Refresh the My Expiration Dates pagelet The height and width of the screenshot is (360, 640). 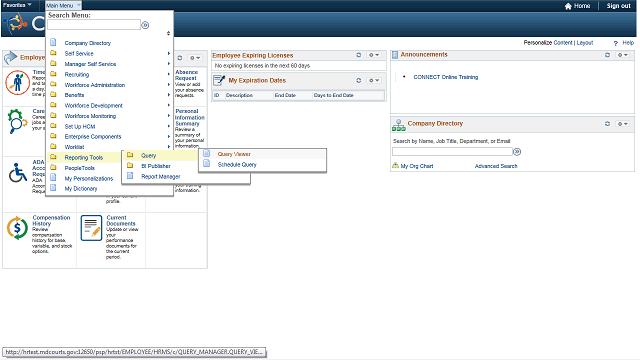point(358,80)
